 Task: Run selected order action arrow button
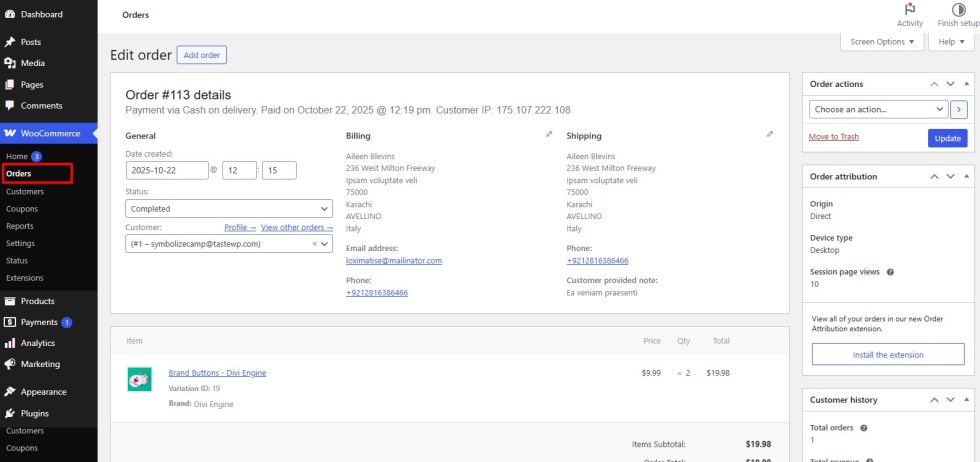[959, 109]
